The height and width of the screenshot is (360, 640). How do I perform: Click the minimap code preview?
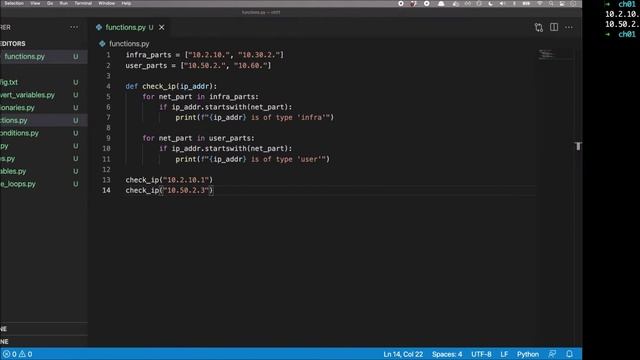coord(547,54)
